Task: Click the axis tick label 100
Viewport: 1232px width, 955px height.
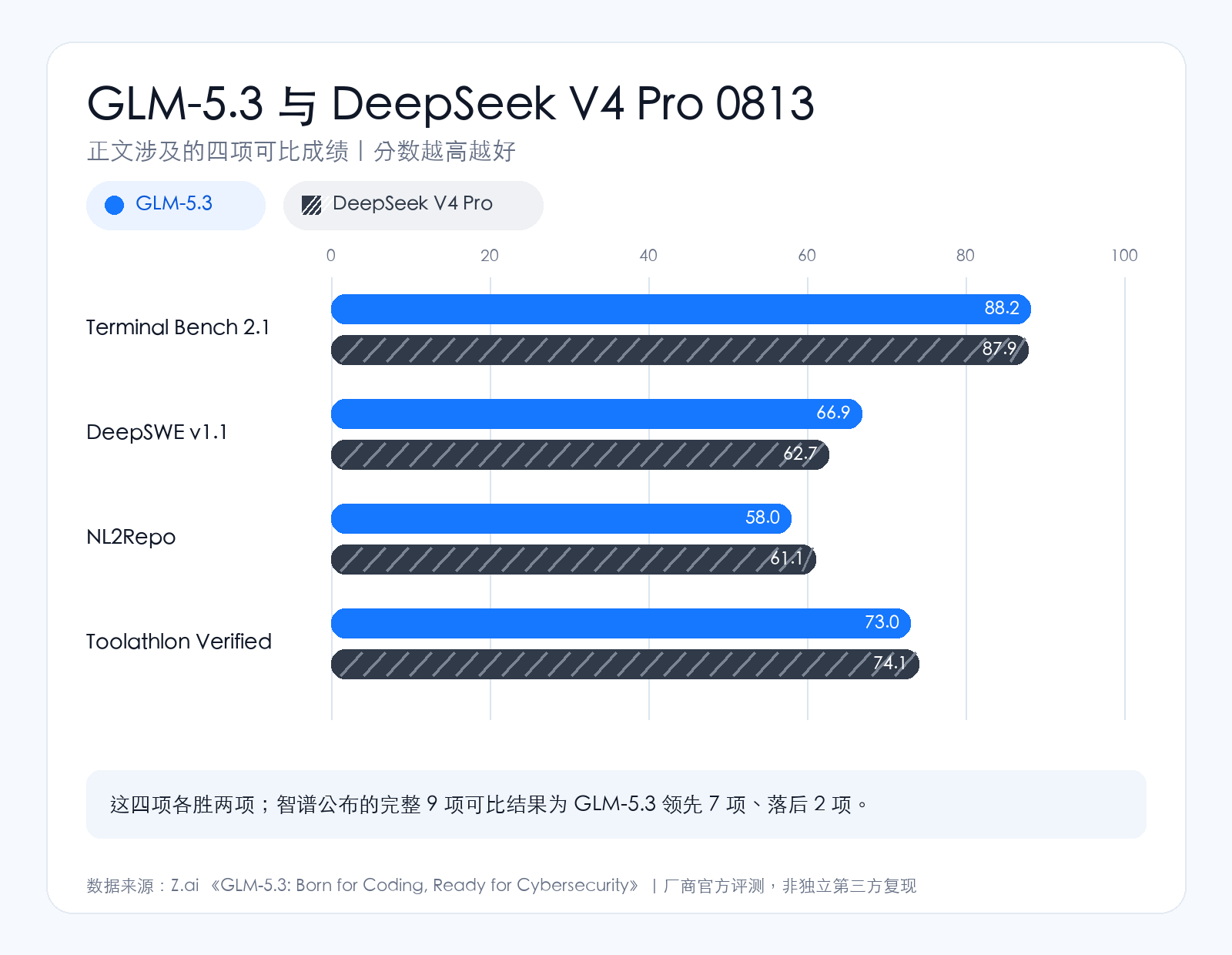Action: 1124,256
